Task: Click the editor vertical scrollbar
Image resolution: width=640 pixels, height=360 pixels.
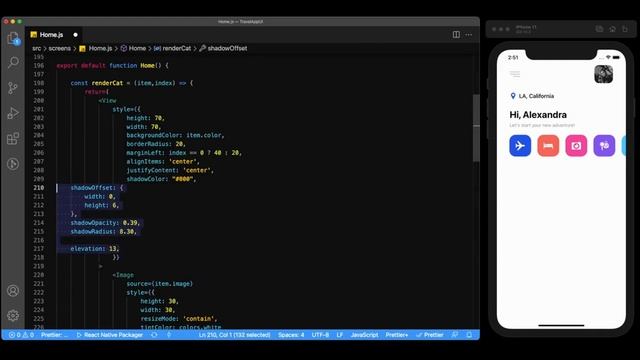Action: 476,127
